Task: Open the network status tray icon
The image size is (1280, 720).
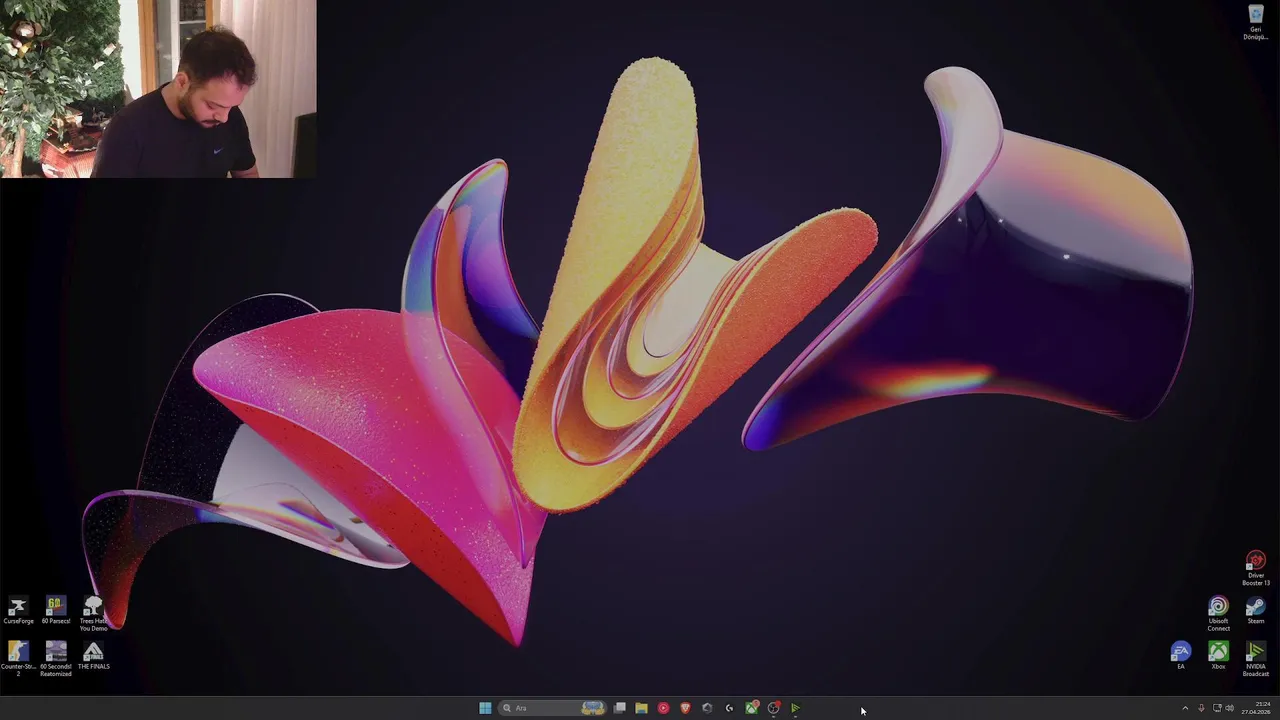Action: [1217, 708]
